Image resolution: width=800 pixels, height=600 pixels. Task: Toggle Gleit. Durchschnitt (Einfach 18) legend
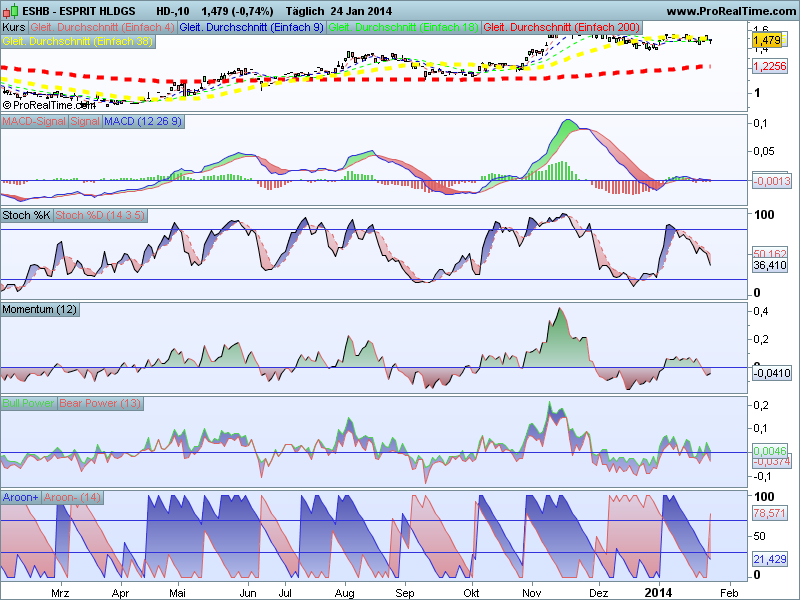click(x=404, y=27)
